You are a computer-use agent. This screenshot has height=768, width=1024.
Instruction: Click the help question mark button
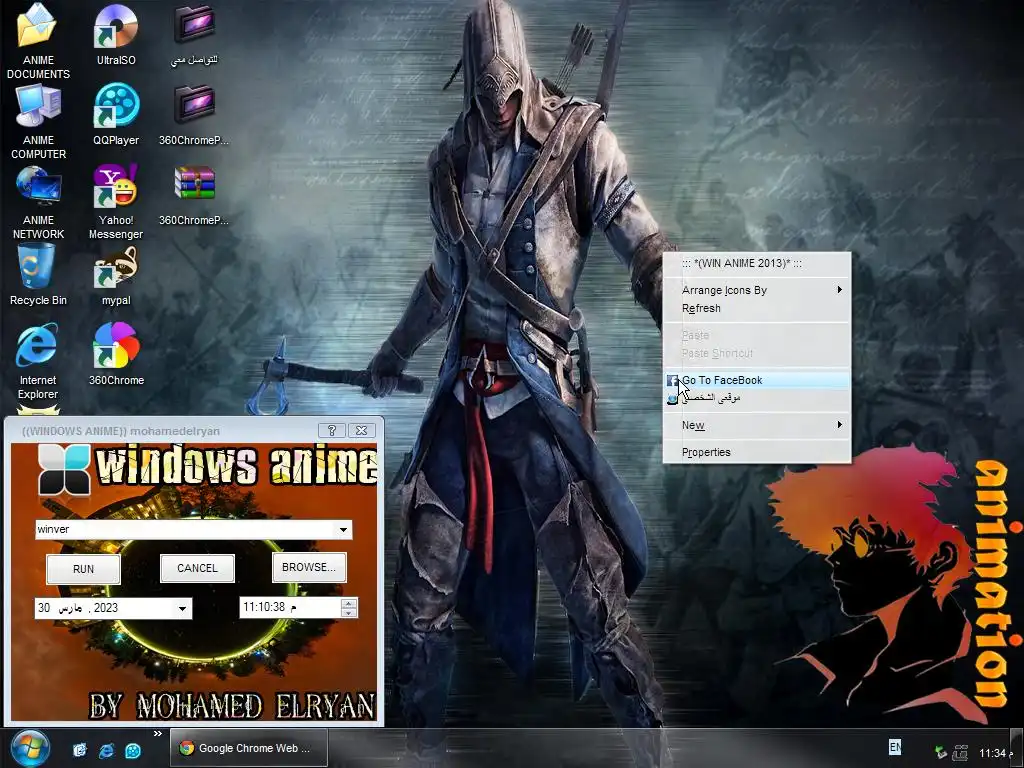click(332, 430)
